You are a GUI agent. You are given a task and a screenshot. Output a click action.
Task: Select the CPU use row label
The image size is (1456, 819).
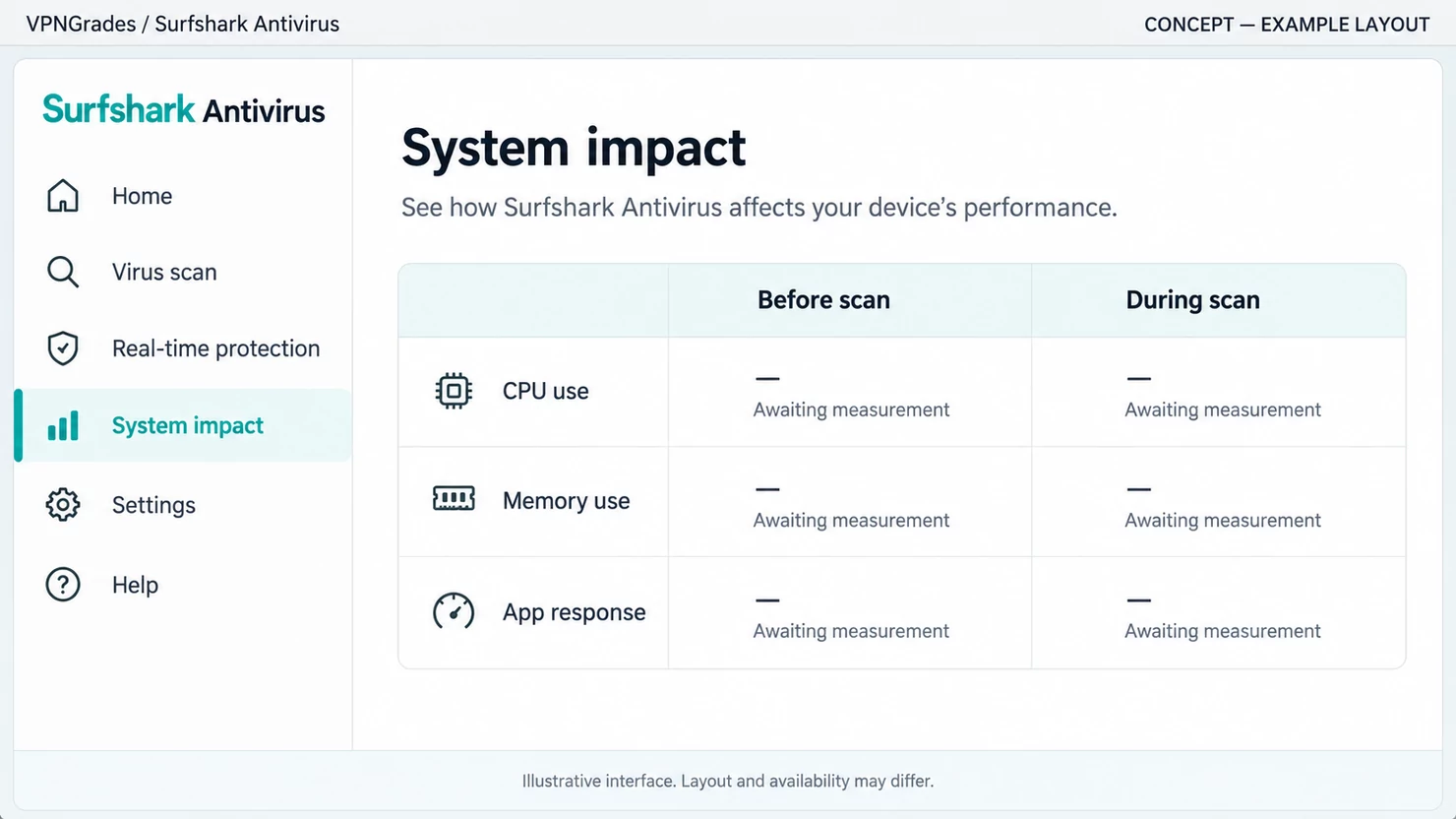point(545,391)
